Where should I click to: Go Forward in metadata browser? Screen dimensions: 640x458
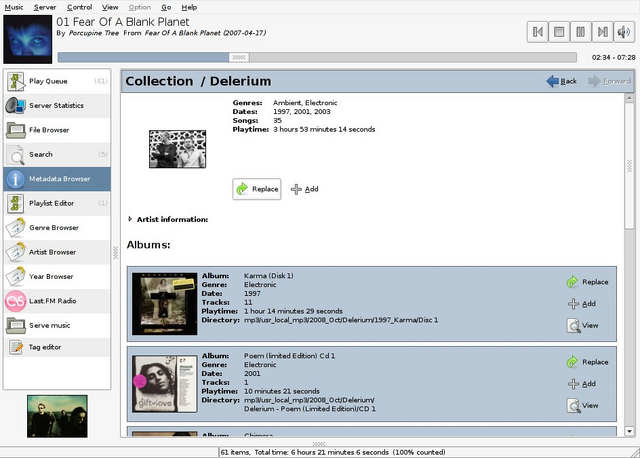tap(610, 81)
